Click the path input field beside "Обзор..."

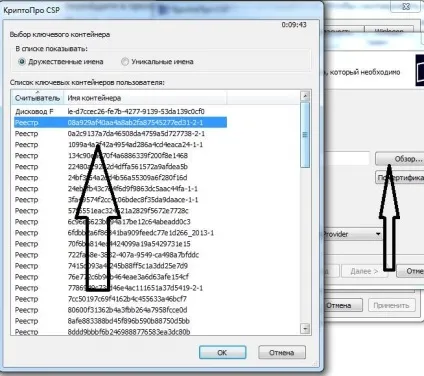347,159
